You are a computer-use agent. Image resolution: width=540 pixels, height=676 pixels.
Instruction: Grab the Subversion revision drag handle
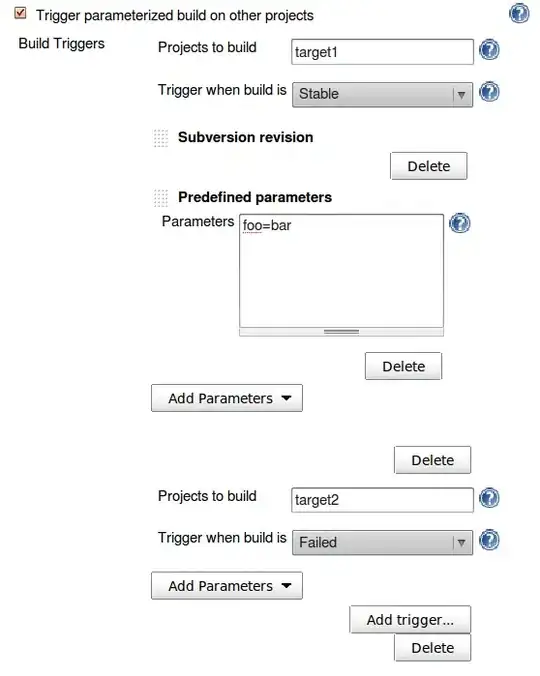[x=161, y=138]
